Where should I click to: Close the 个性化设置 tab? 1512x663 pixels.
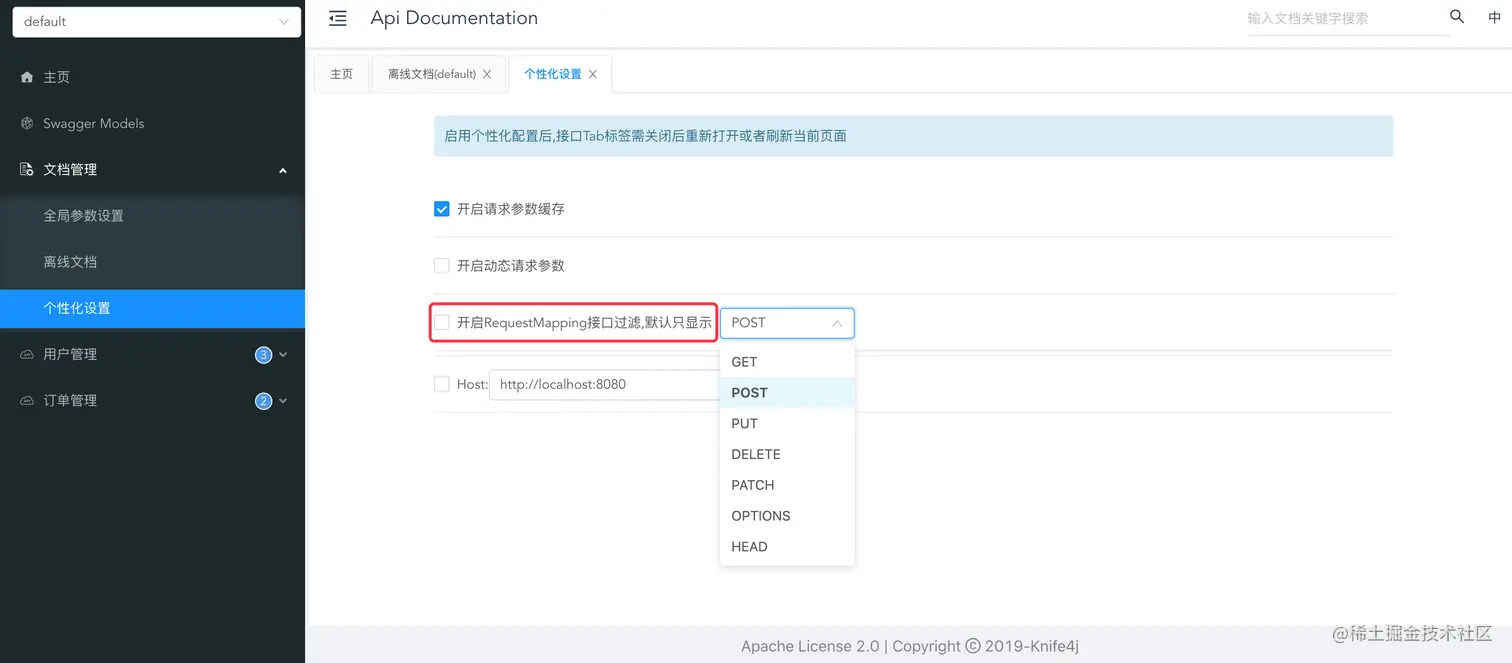click(593, 74)
